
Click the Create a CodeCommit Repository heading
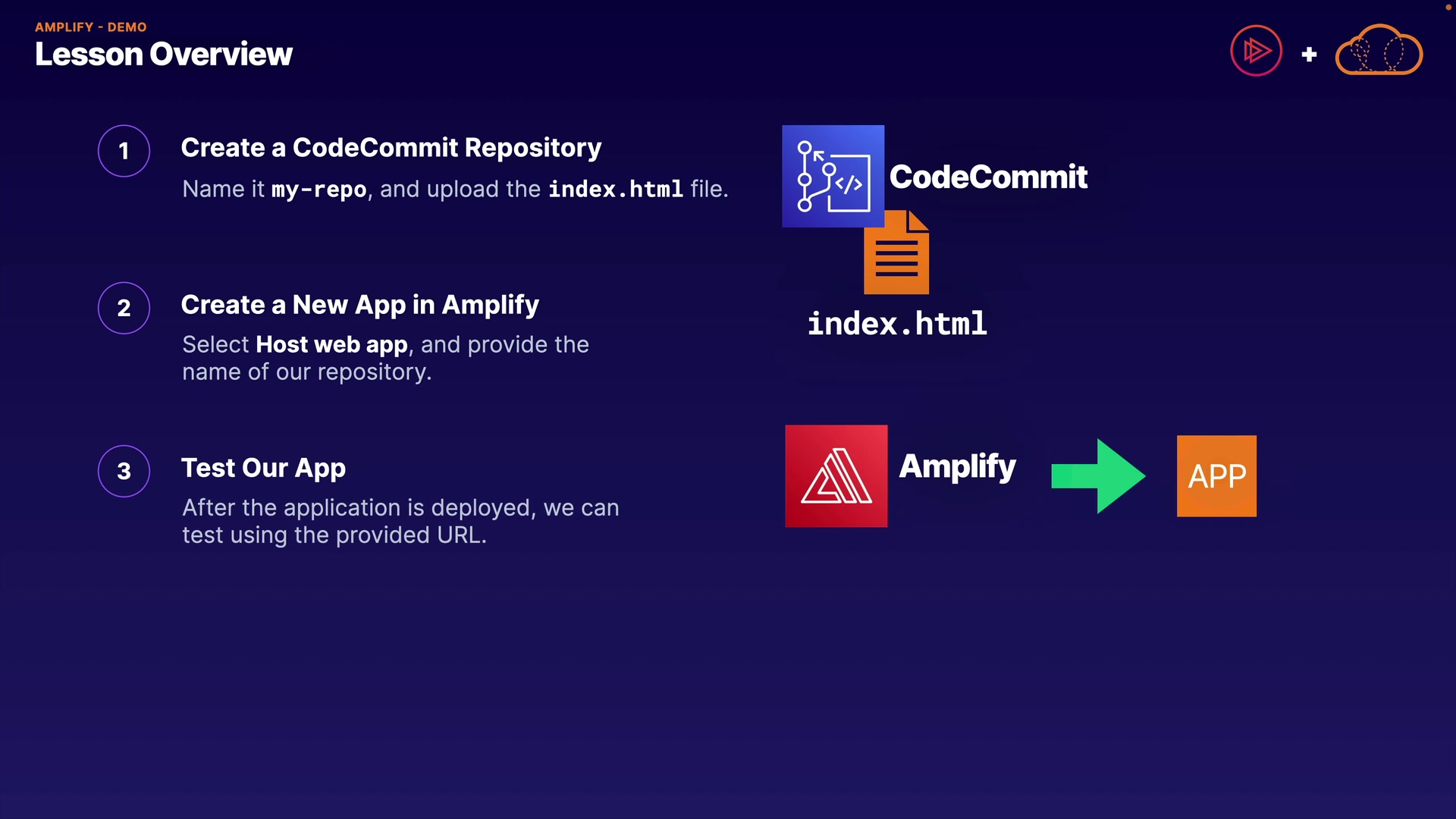click(x=391, y=147)
